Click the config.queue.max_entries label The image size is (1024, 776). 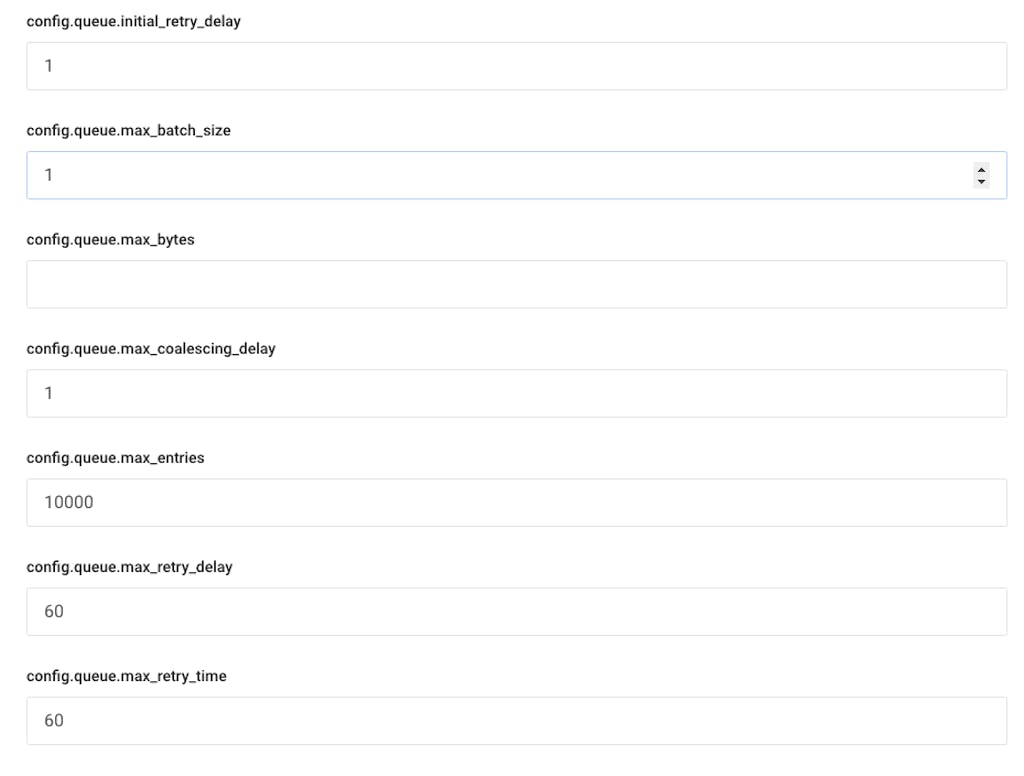(115, 458)
